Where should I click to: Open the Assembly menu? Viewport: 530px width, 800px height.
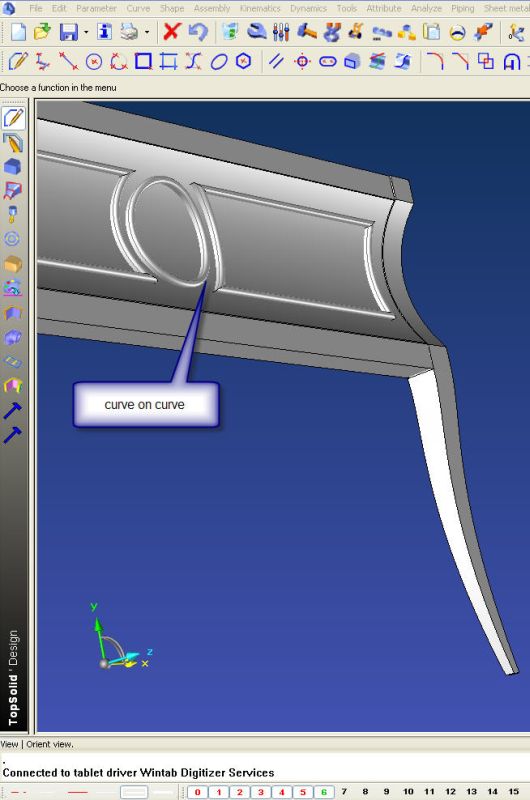tap(212, 8)
